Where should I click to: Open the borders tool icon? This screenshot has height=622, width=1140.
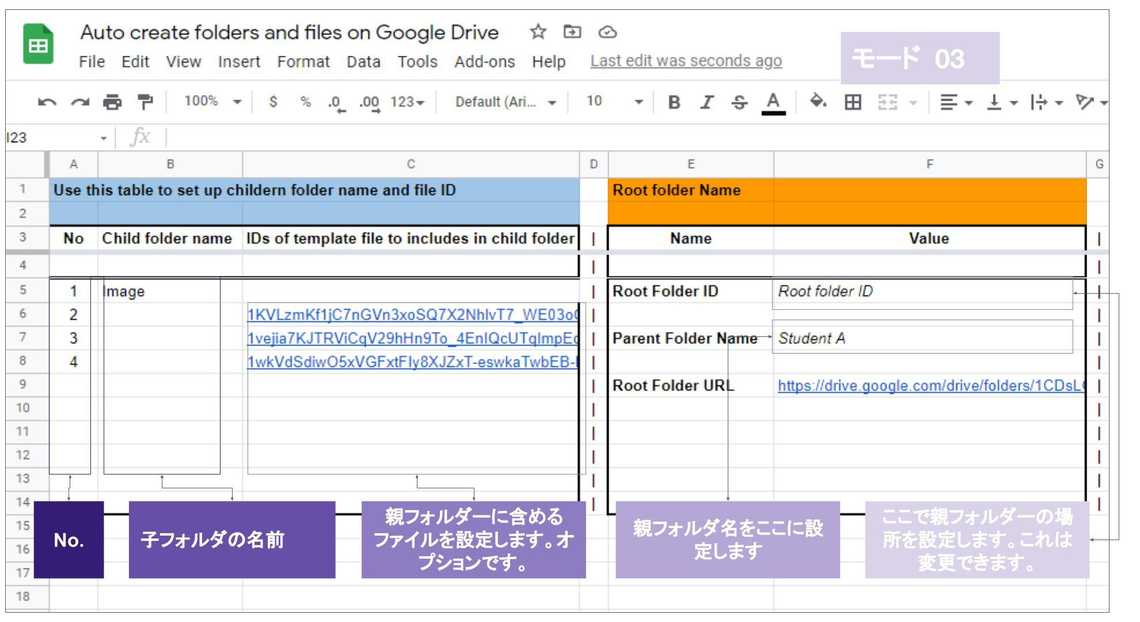853,102
